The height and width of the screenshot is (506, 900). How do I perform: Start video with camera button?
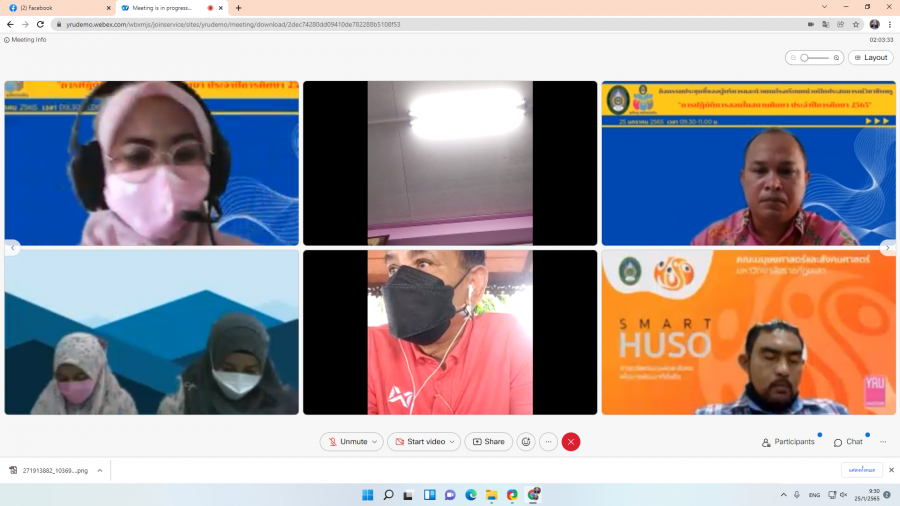click(419, 442)
